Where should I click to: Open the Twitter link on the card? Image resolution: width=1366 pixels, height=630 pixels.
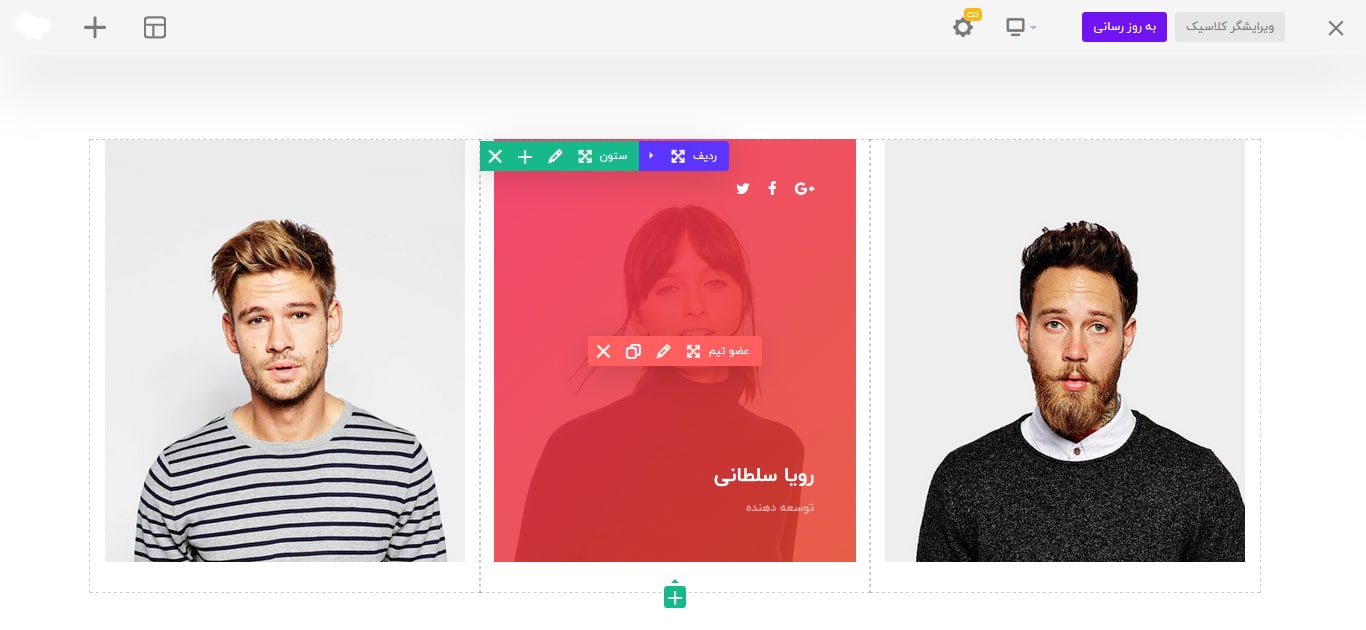(742, 188)
